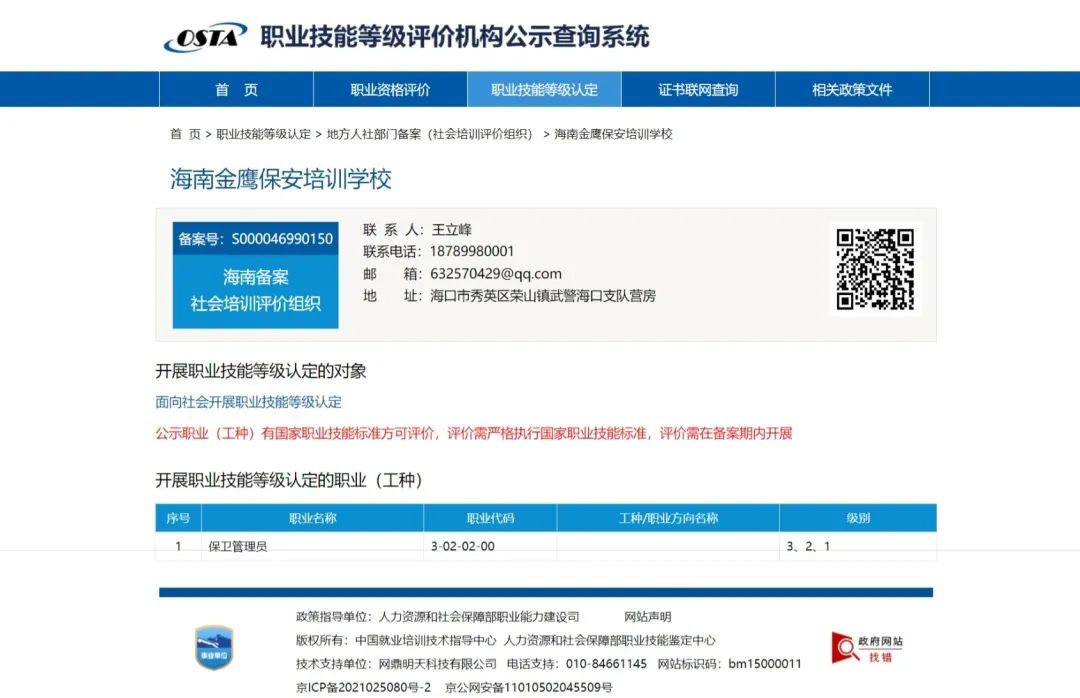Click 京公网安备11010502045509号 link
This screenshot has height=698, width=1080.
[x=528, y=687]
